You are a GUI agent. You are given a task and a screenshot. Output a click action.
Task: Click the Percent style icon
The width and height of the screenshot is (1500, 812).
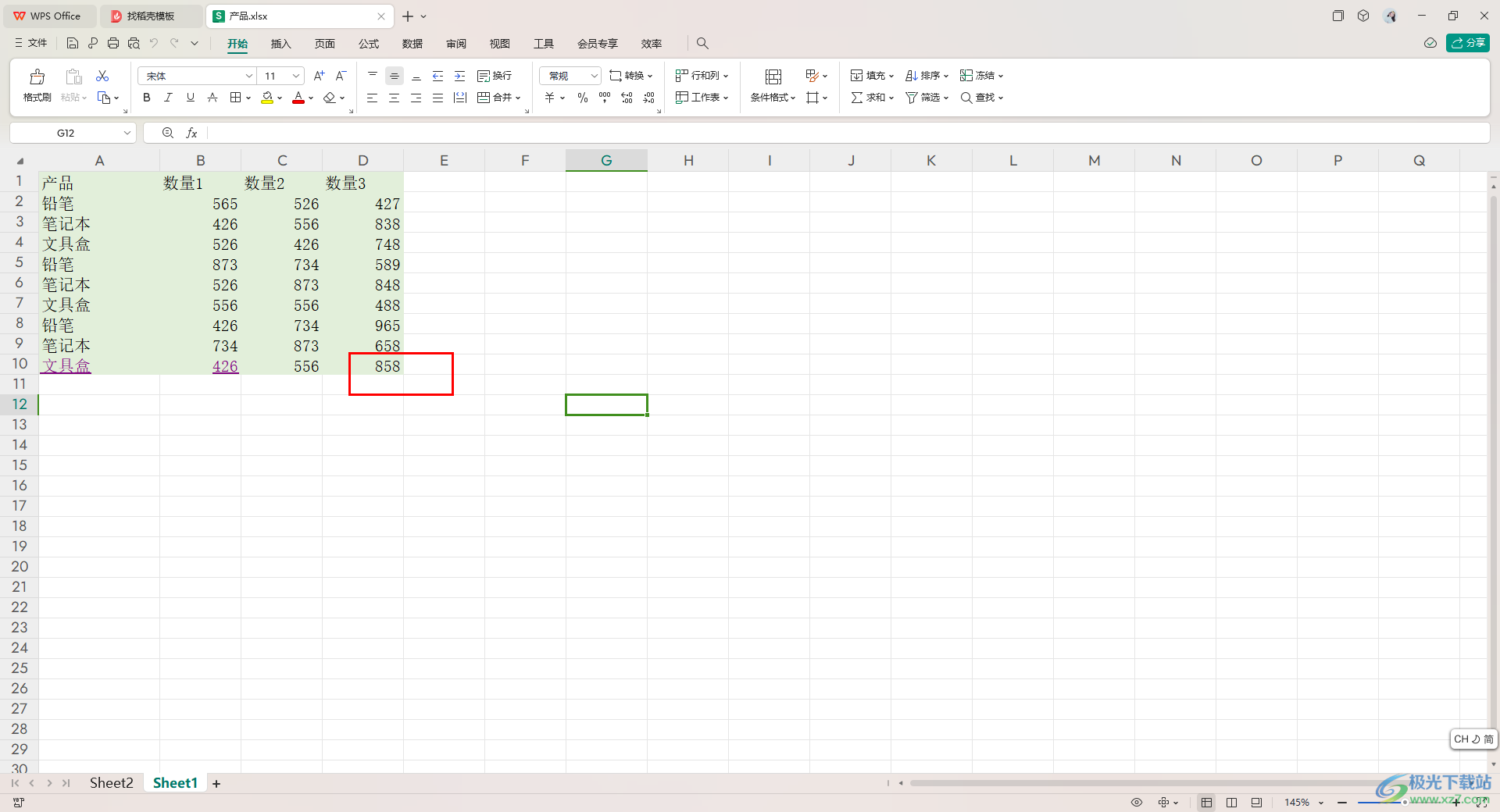point(583,98)
